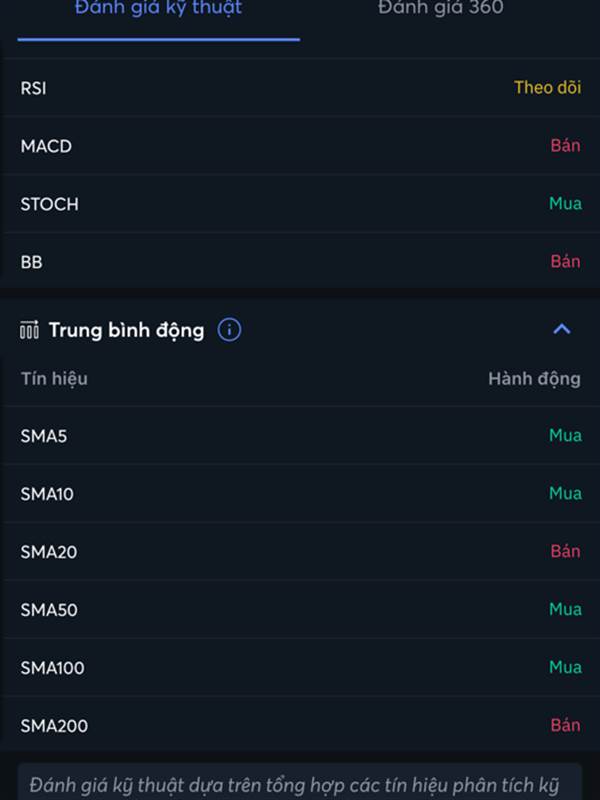Collapse the Trung bình động section
Screen dimensions: 600x800
[562, 329]
